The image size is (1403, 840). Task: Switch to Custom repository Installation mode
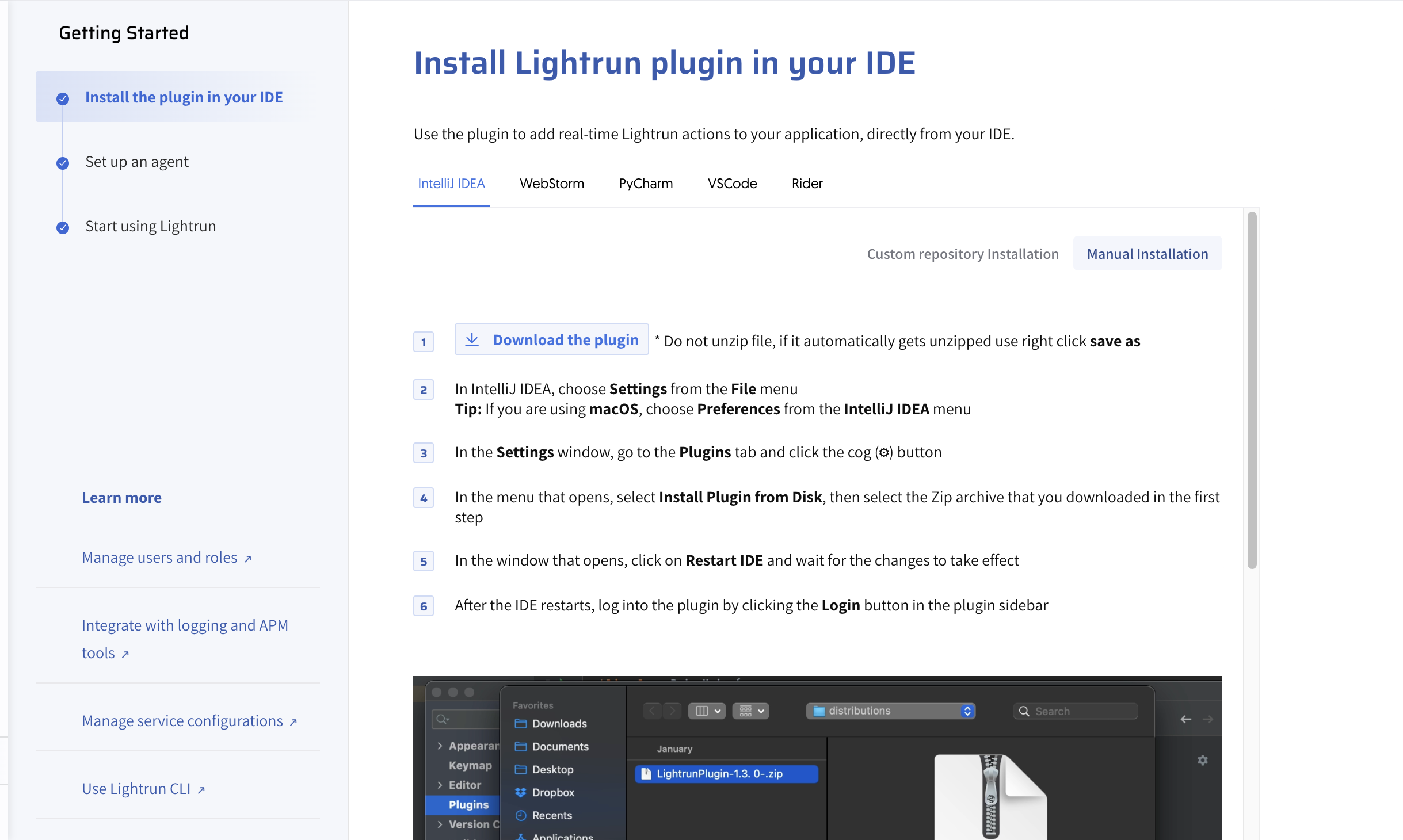tap(962, 254)
